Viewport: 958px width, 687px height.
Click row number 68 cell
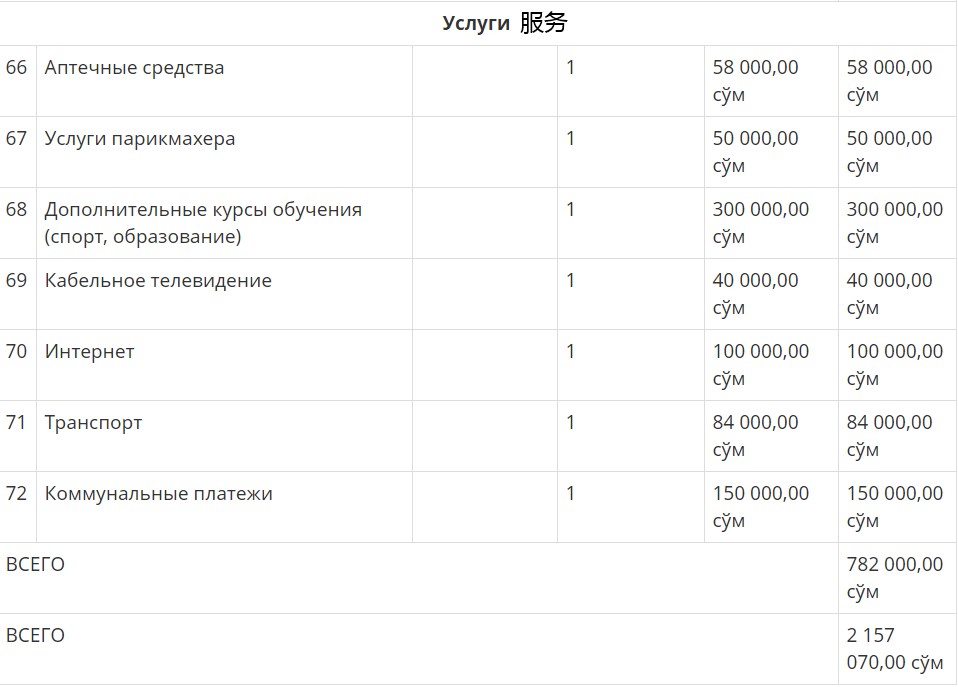tap(17, 210)
